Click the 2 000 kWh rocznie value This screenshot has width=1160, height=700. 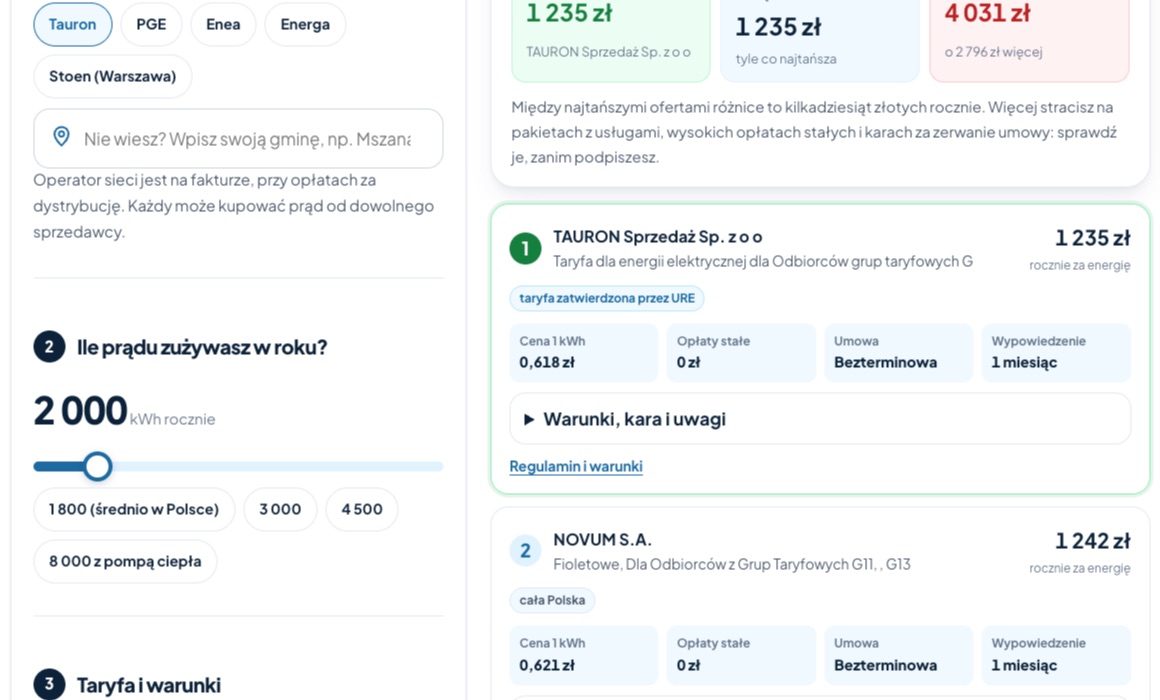click(x=124, y=411)
